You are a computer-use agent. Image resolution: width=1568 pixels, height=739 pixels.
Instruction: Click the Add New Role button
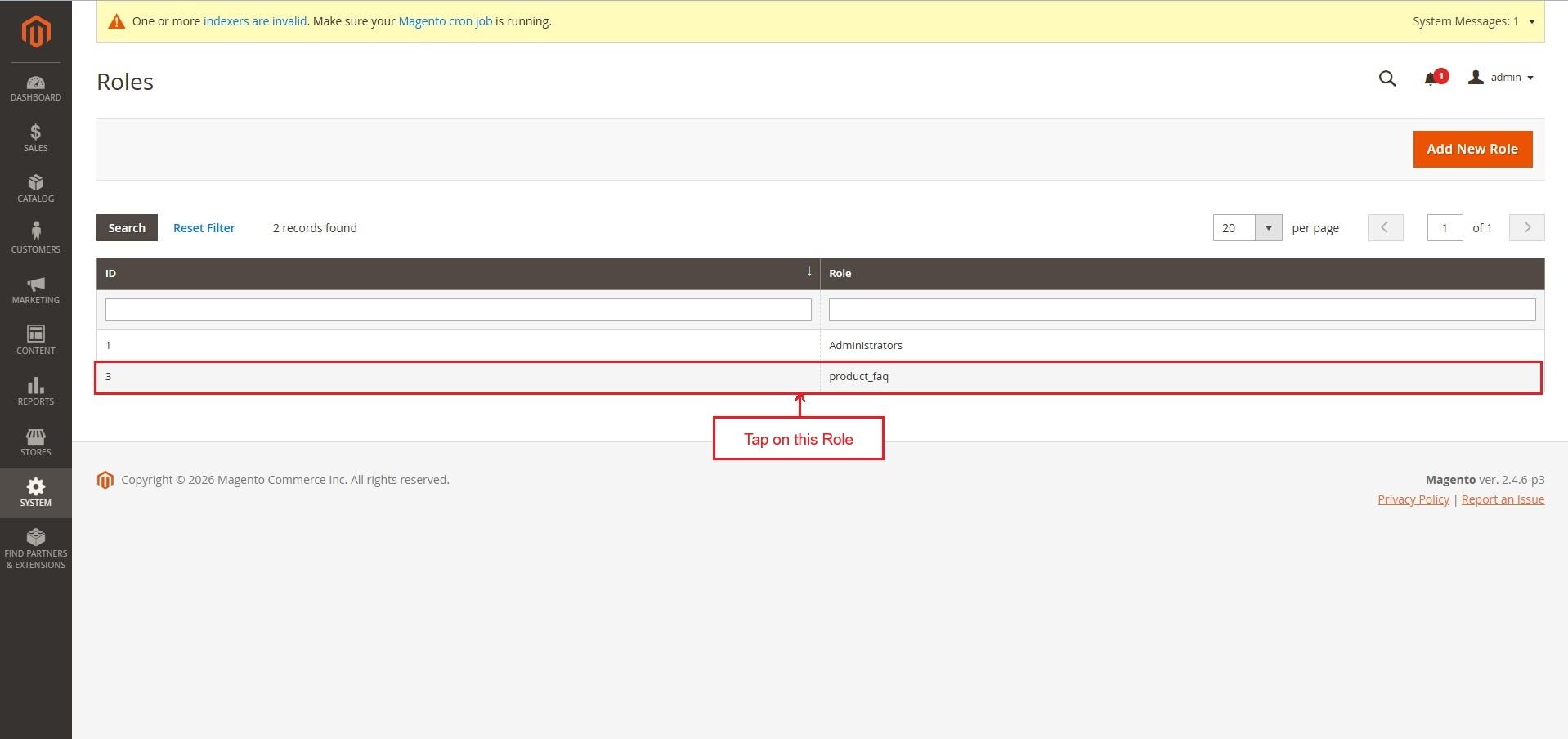[x=1472, y=149]
